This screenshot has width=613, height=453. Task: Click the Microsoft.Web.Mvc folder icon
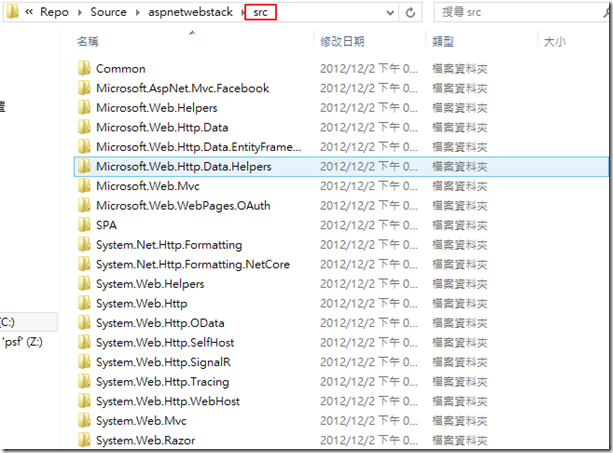[x=84, y=186]
